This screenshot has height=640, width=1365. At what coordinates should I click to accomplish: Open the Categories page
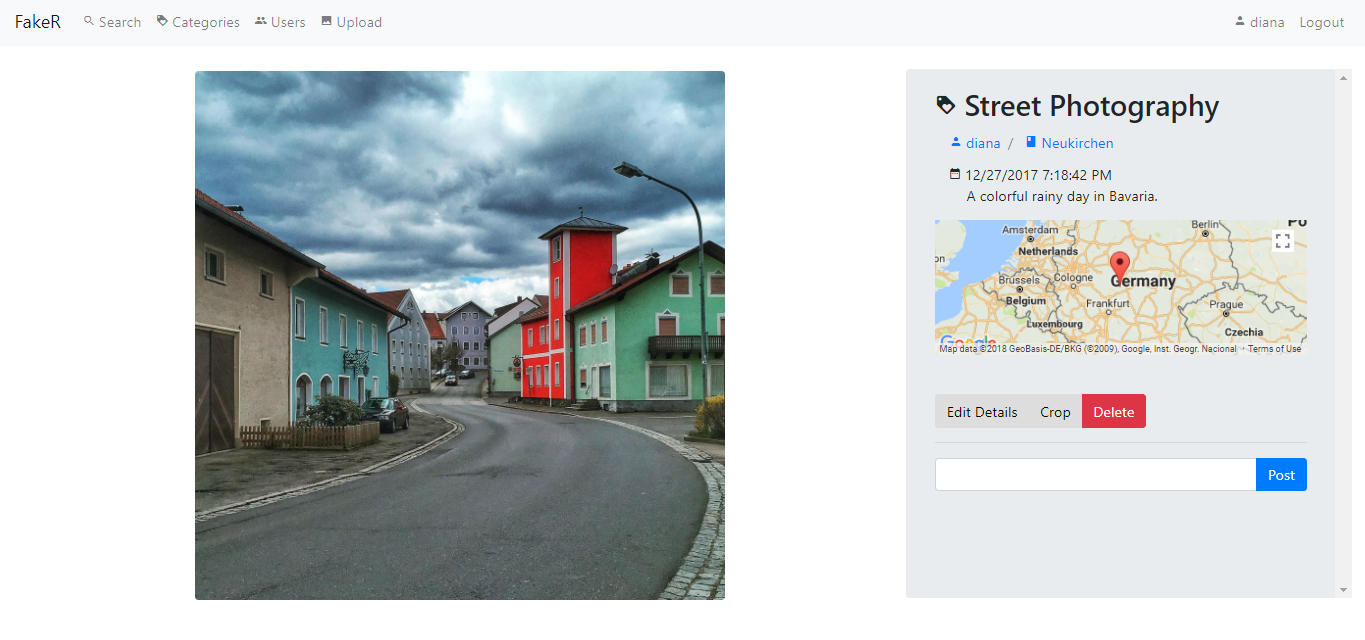(x=198, y=22)
